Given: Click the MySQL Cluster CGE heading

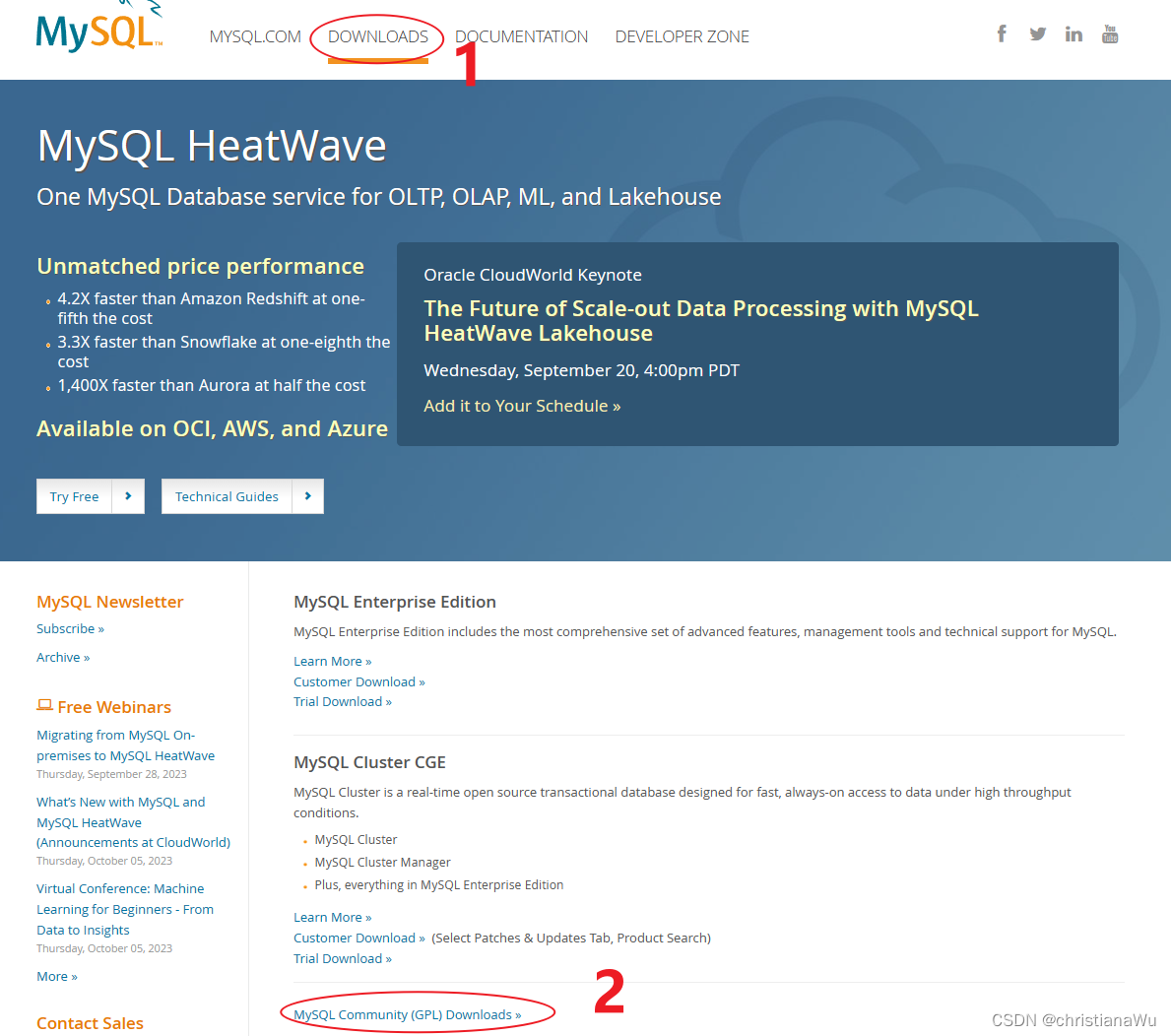Looking at the screenshot, I should pyautogui.click(x=369, y=762).
